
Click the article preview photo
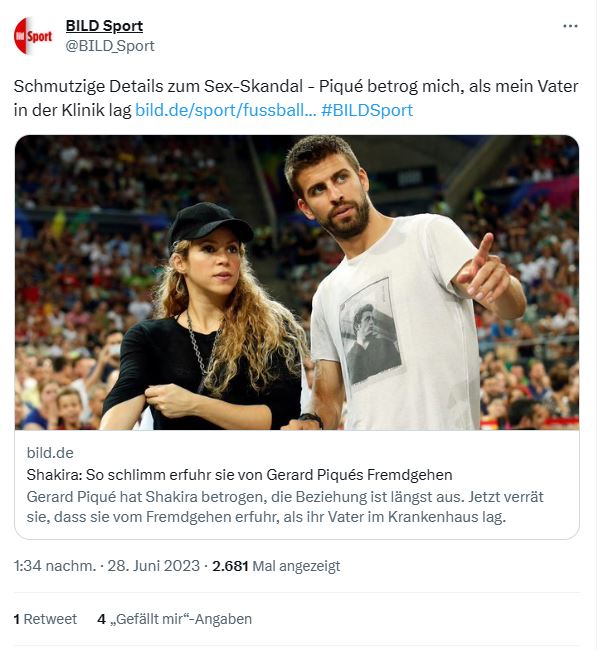point(297,282)
